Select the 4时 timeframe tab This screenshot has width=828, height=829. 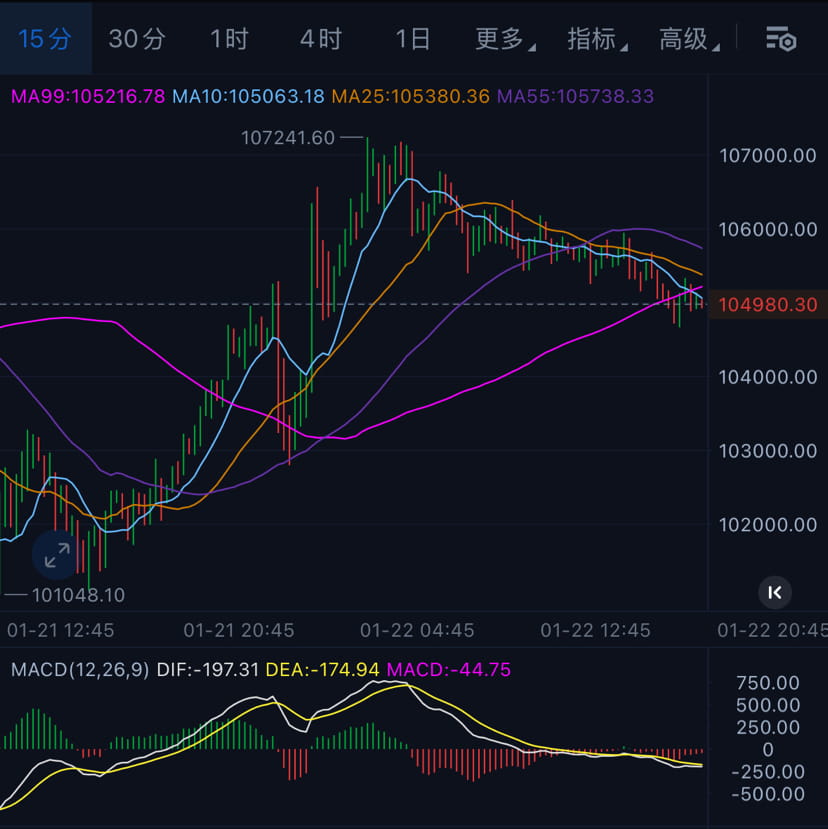[x=321, y=39]
